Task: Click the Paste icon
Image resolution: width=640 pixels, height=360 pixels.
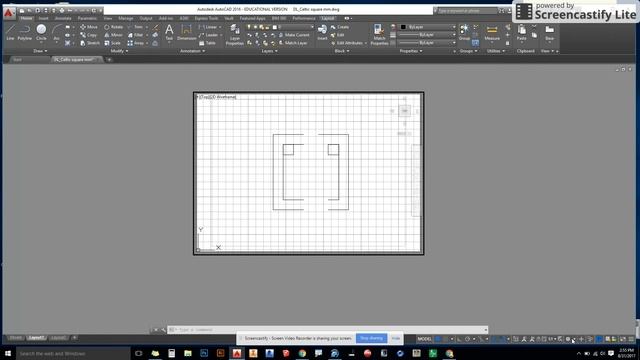Action: click(x=522, y=32)
